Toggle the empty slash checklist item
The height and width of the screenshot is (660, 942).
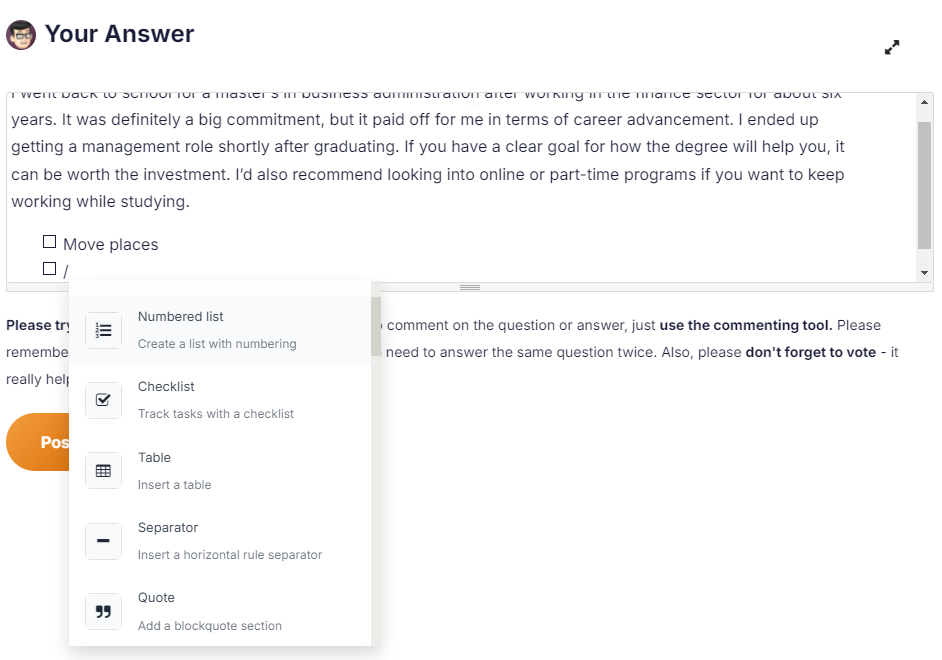(x=50, y=268)
